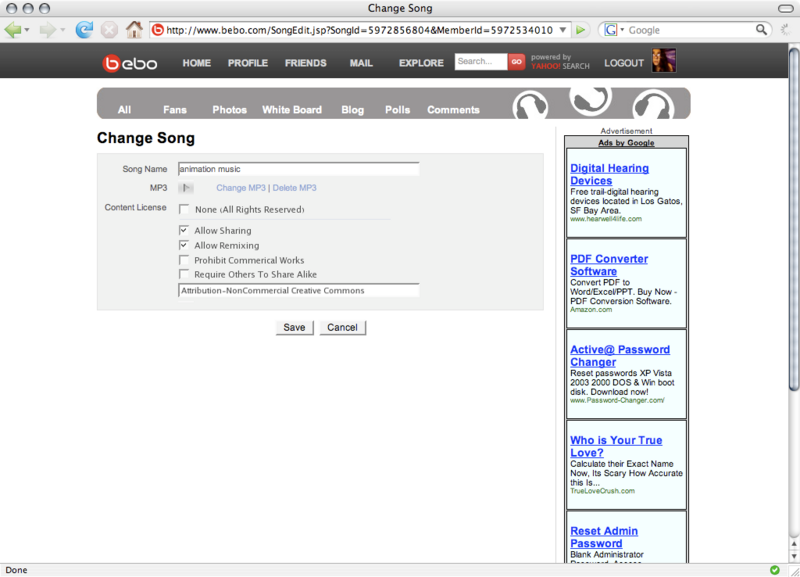Open the Who is Your True Love? ad
Image resolution: width=800 pixels, height=577 pixels.
pos(616,446)
